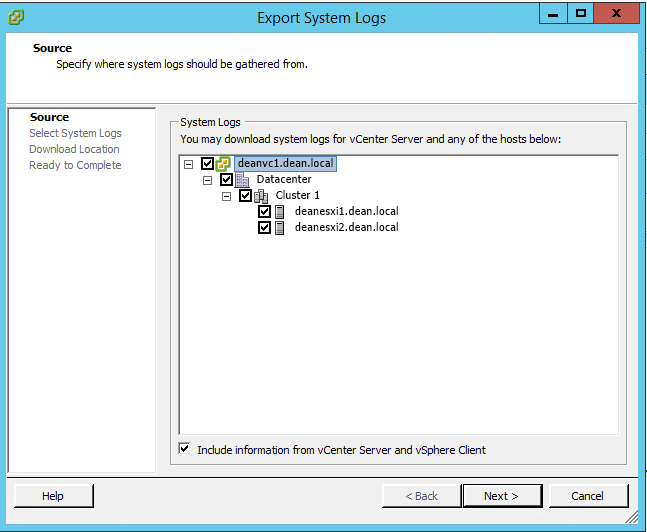
Task: Click the Cancel button
Action: click(587, 496)
